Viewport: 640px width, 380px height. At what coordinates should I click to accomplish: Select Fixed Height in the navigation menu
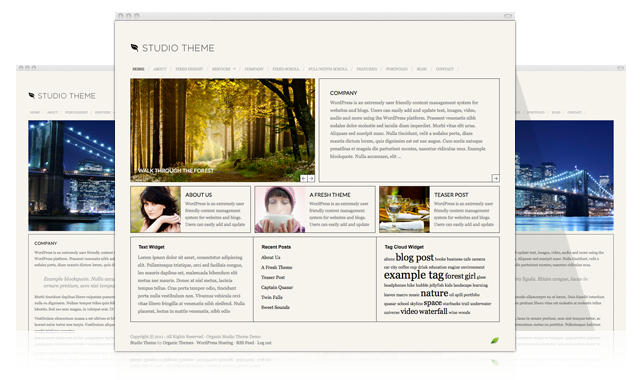(189, 69)
